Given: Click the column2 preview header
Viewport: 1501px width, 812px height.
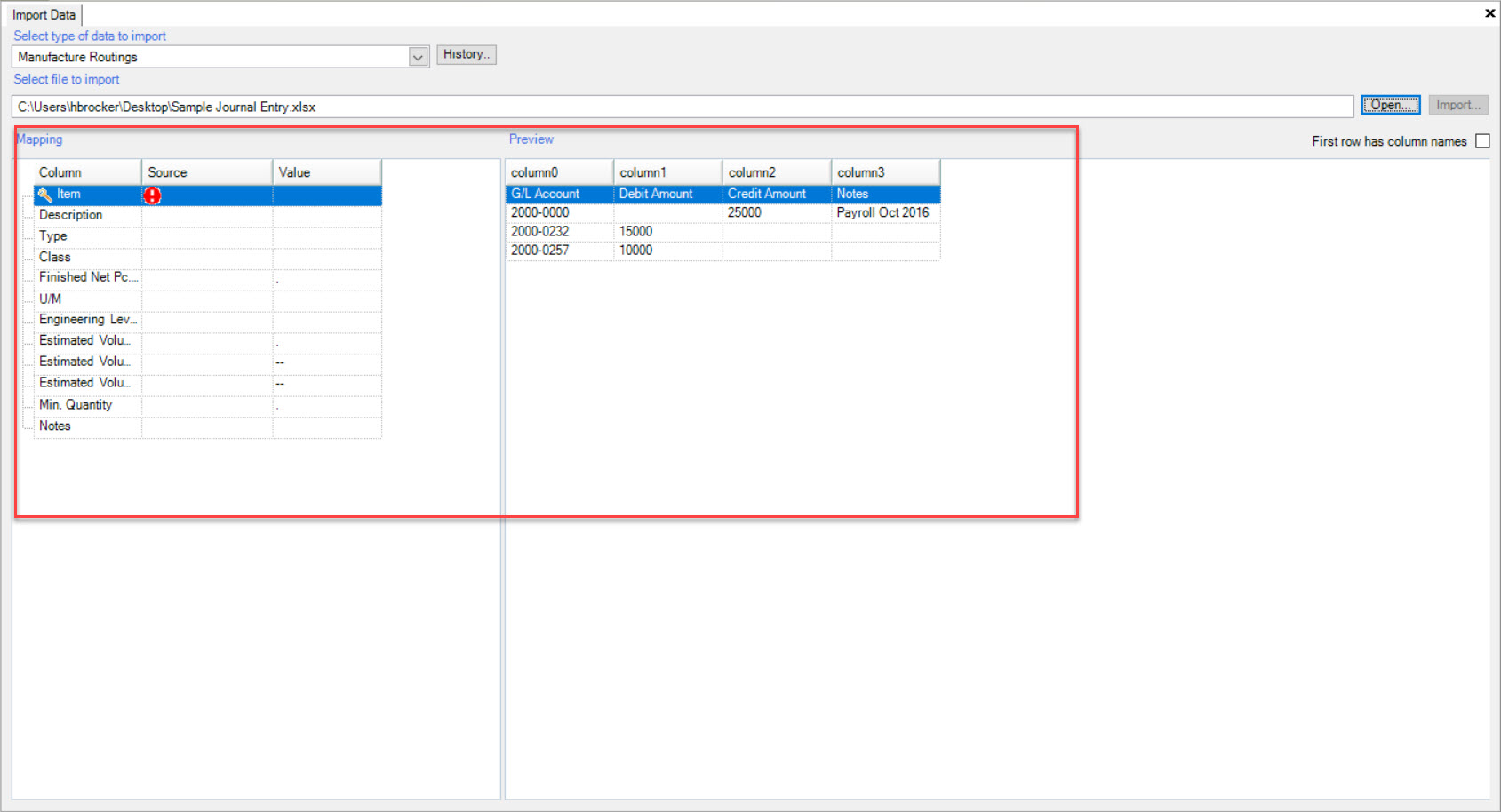Looking at the screenshot, I should click(x=777, y=172).
